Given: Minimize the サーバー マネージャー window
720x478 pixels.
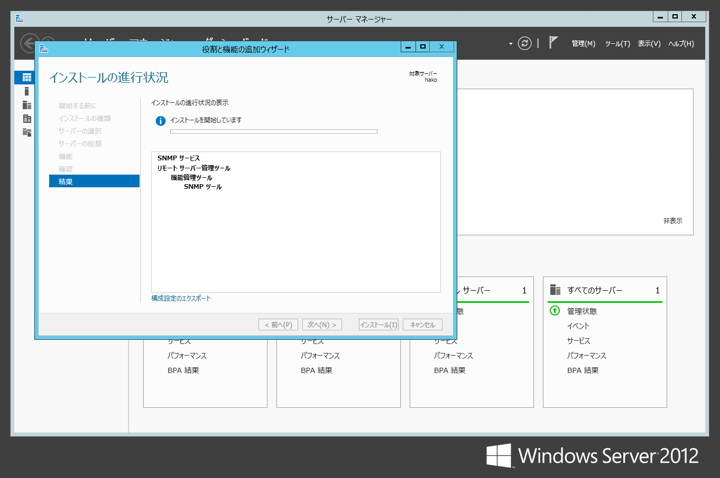Looking at the screenshot, I should point(660,17).
